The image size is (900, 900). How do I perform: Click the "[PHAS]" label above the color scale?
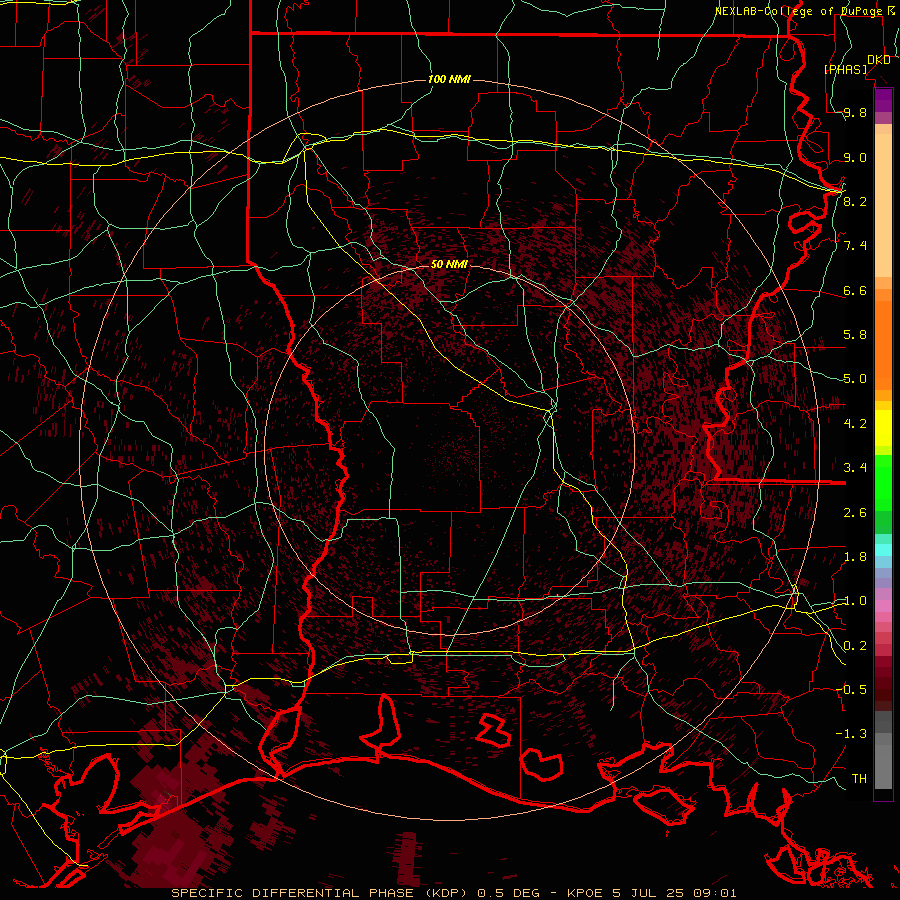(845, 69)
